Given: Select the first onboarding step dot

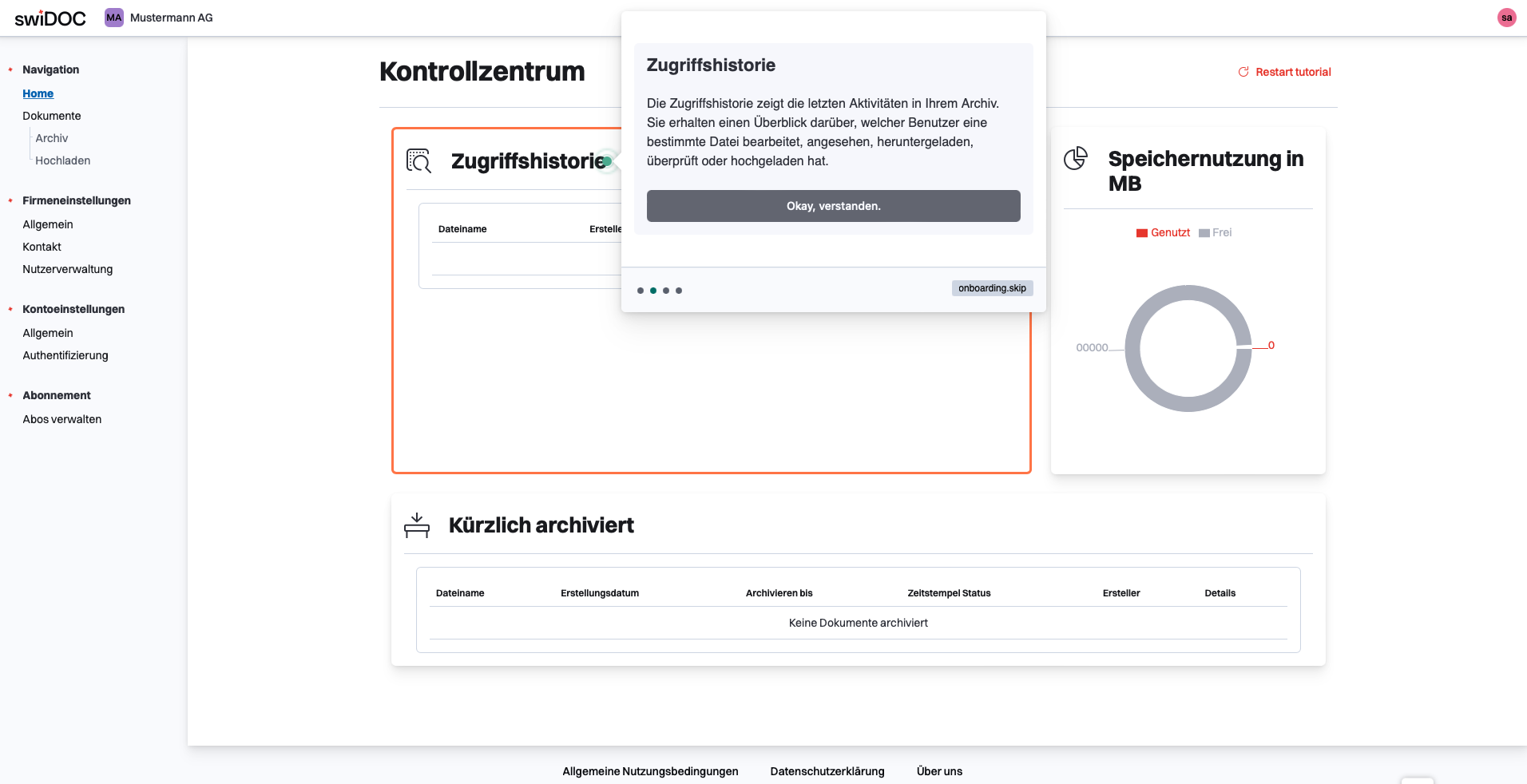Looking at the screenshot, I should [x=641, y=291].
